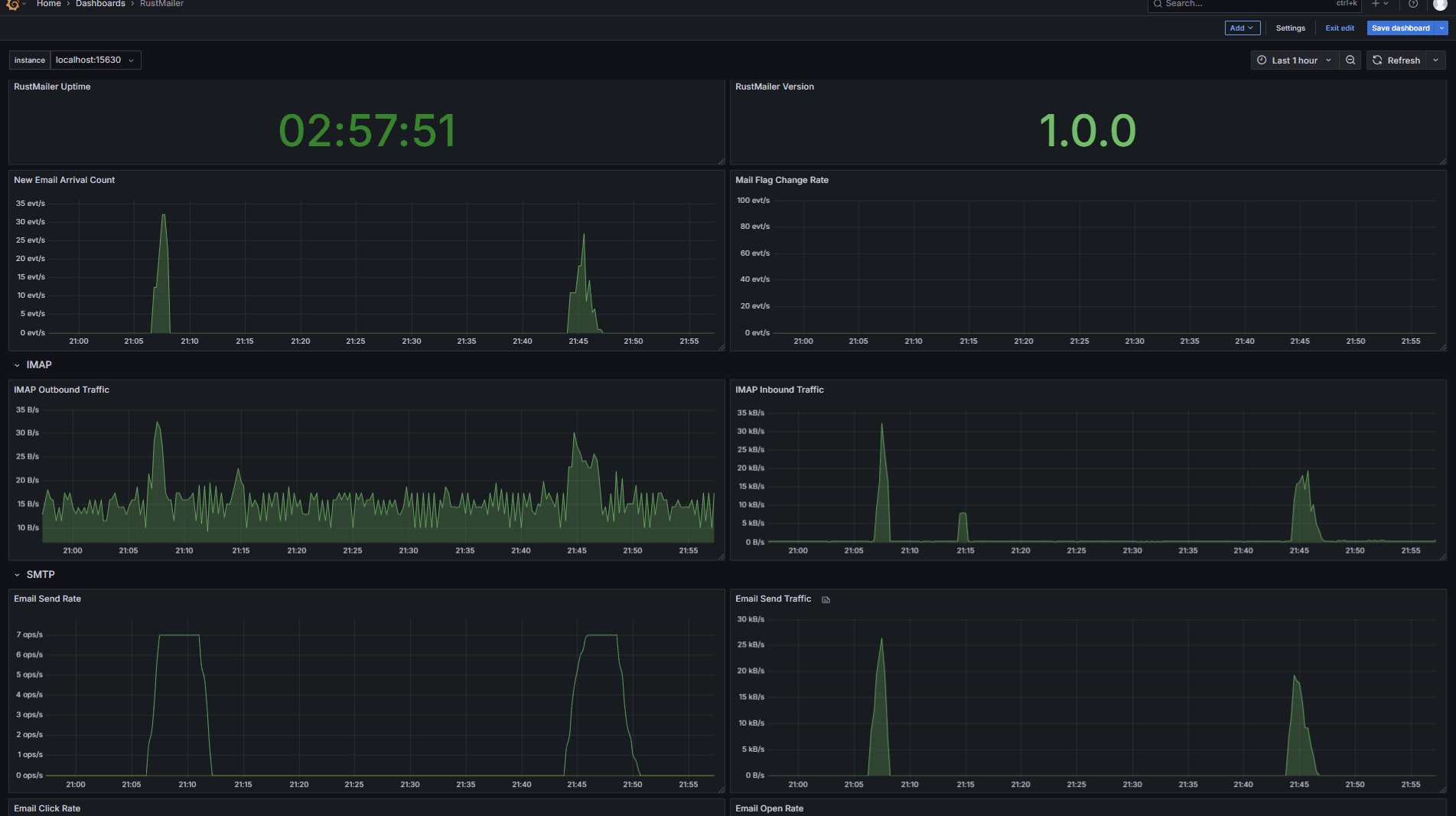Click the plus New menu icon in header
The width and height of the screenshot is (1456, 816).
[x=1380, y=4]
